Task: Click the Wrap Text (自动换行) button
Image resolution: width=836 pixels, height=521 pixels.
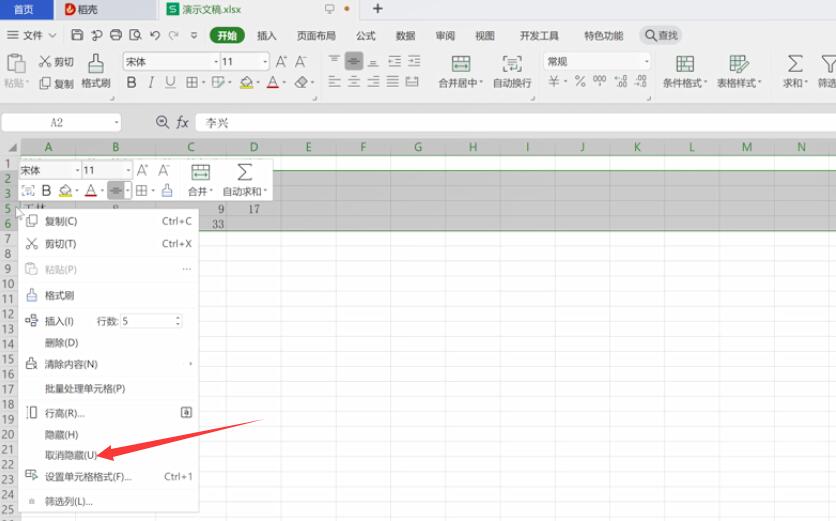Action: click(512, 71)
